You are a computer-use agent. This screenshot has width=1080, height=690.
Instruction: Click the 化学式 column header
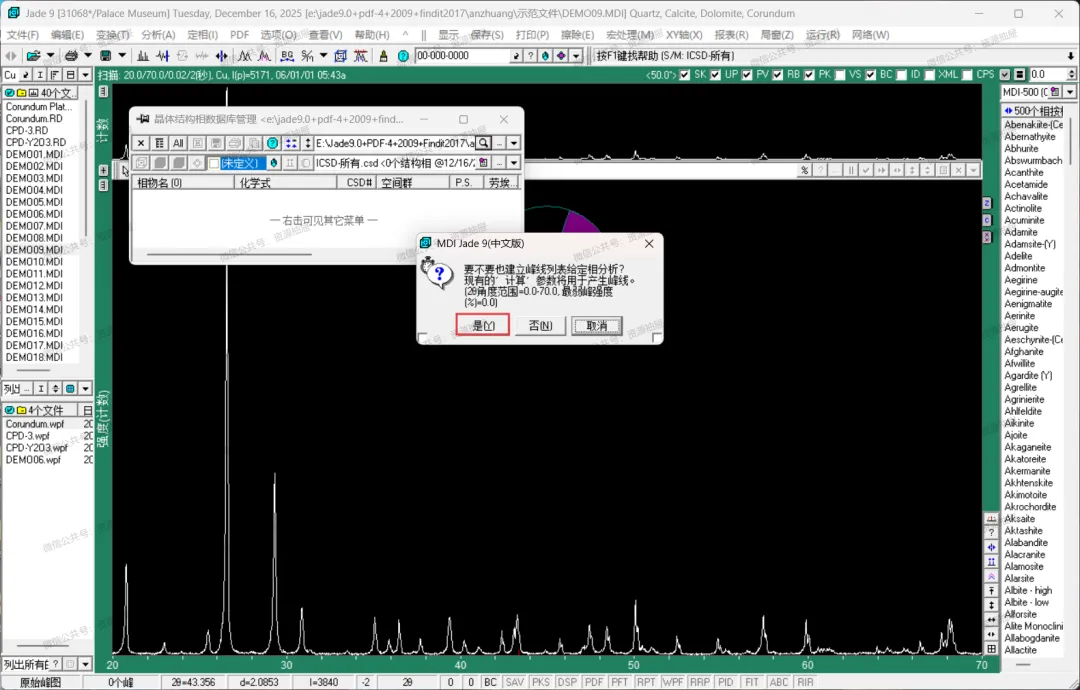(285, 182)
